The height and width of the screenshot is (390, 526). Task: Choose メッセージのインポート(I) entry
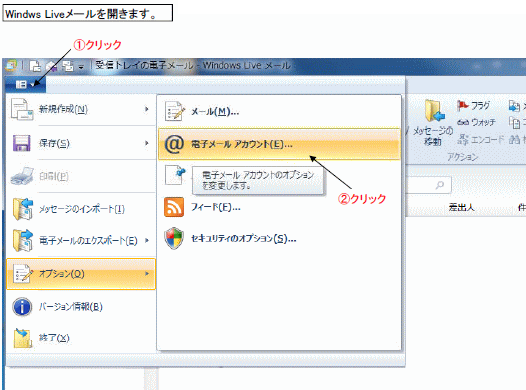coord(81,209)
